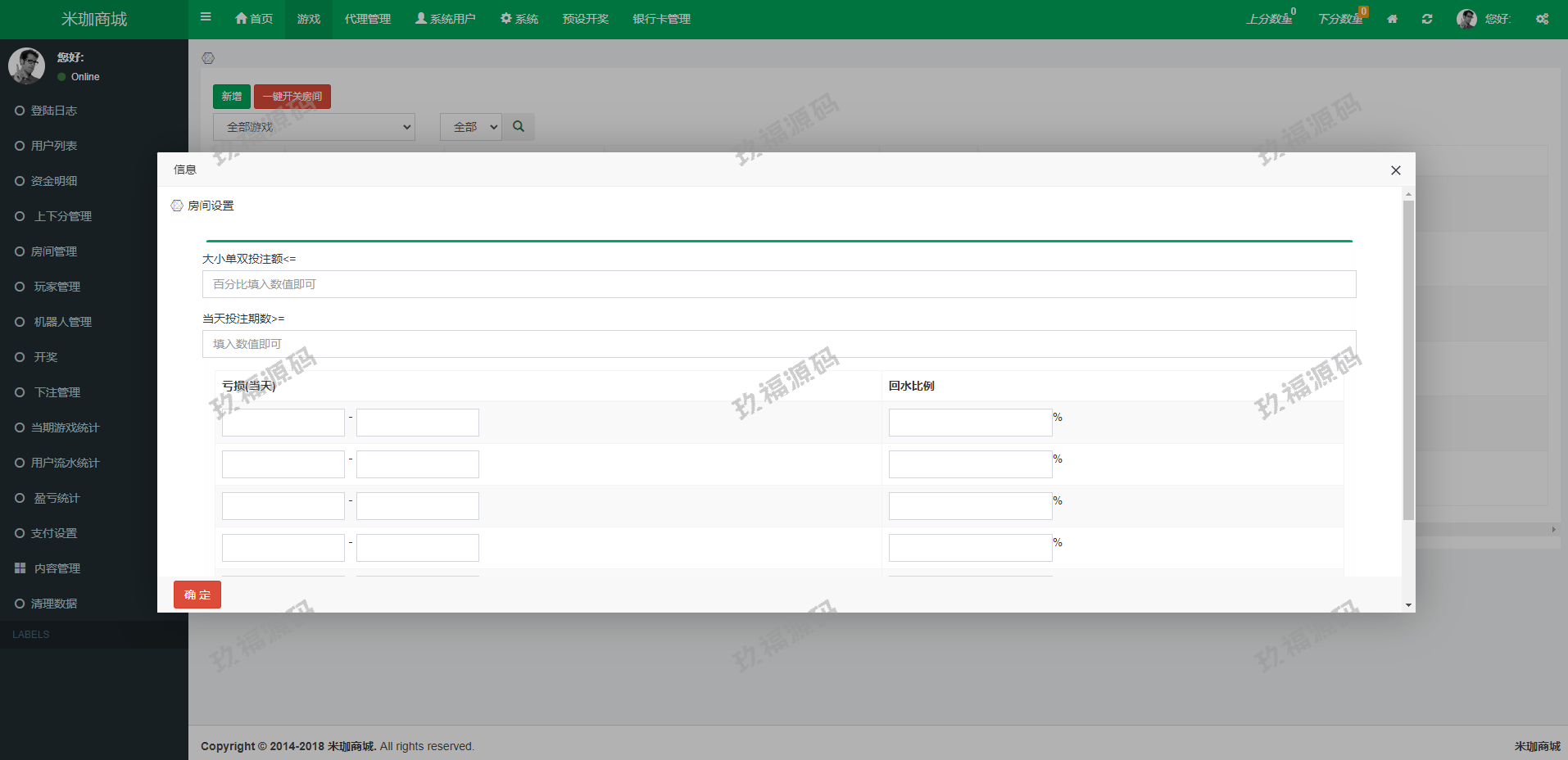
Task: Click the refresh icon in header
Action: pos(1427,19)
